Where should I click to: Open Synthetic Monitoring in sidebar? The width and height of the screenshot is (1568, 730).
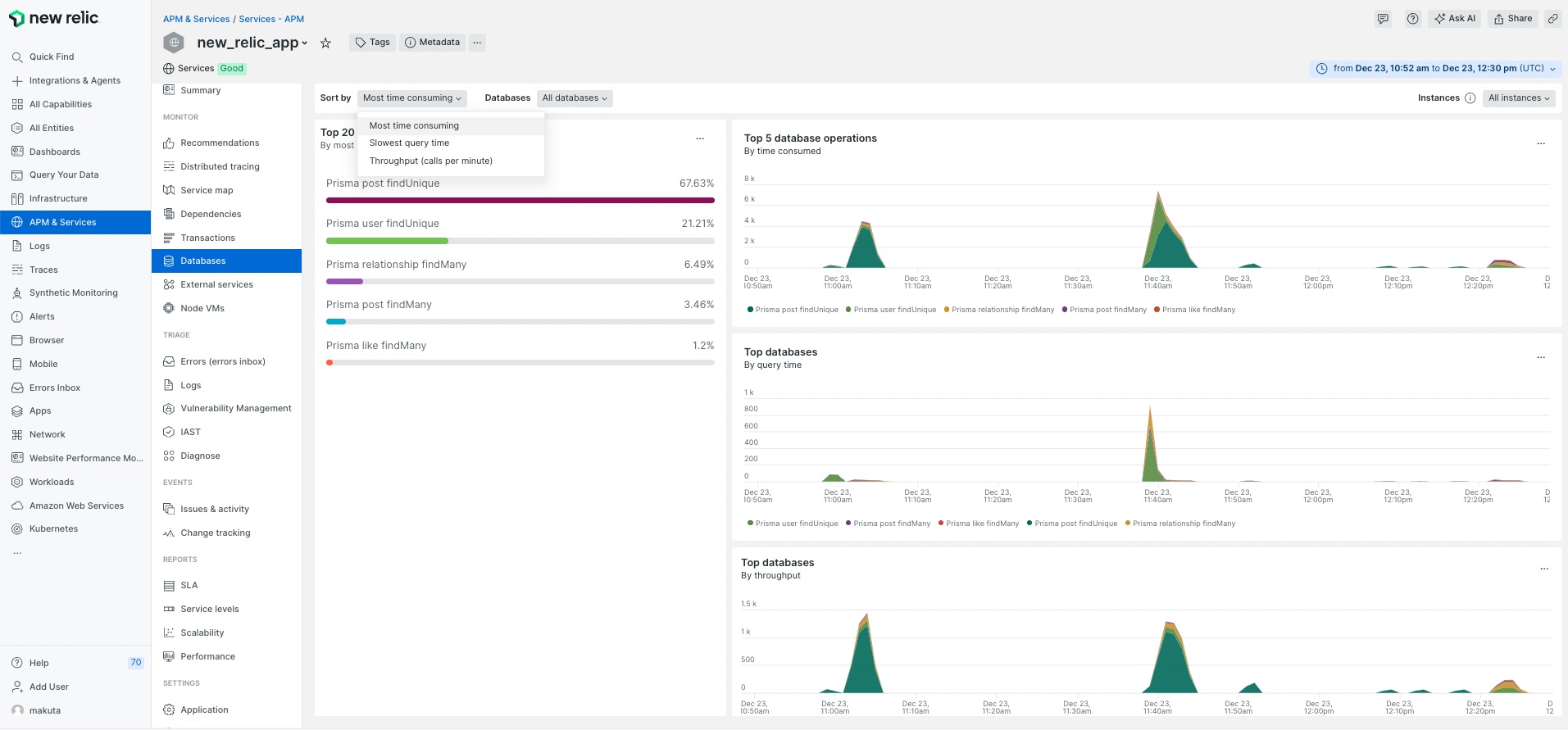click(73, 292)
